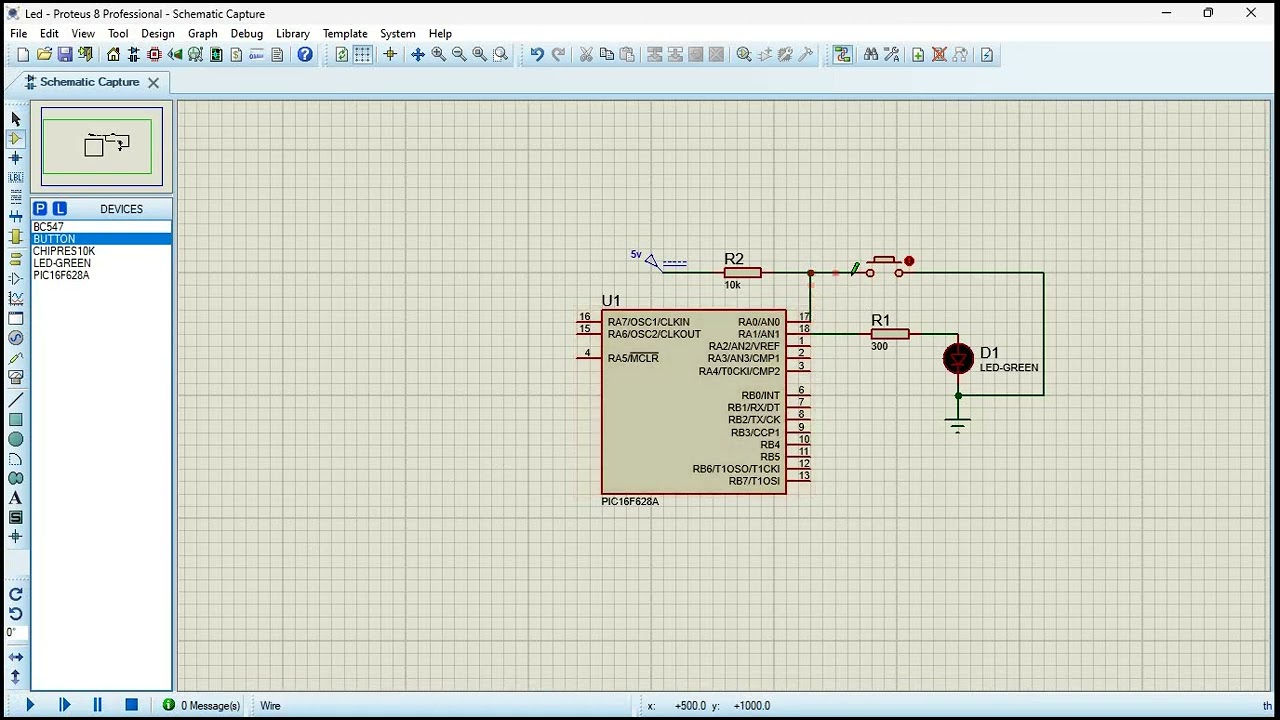The height and width of the screenshot is (720, 1280).
Task: Toggle the grid display
Action: coord(362,55)
